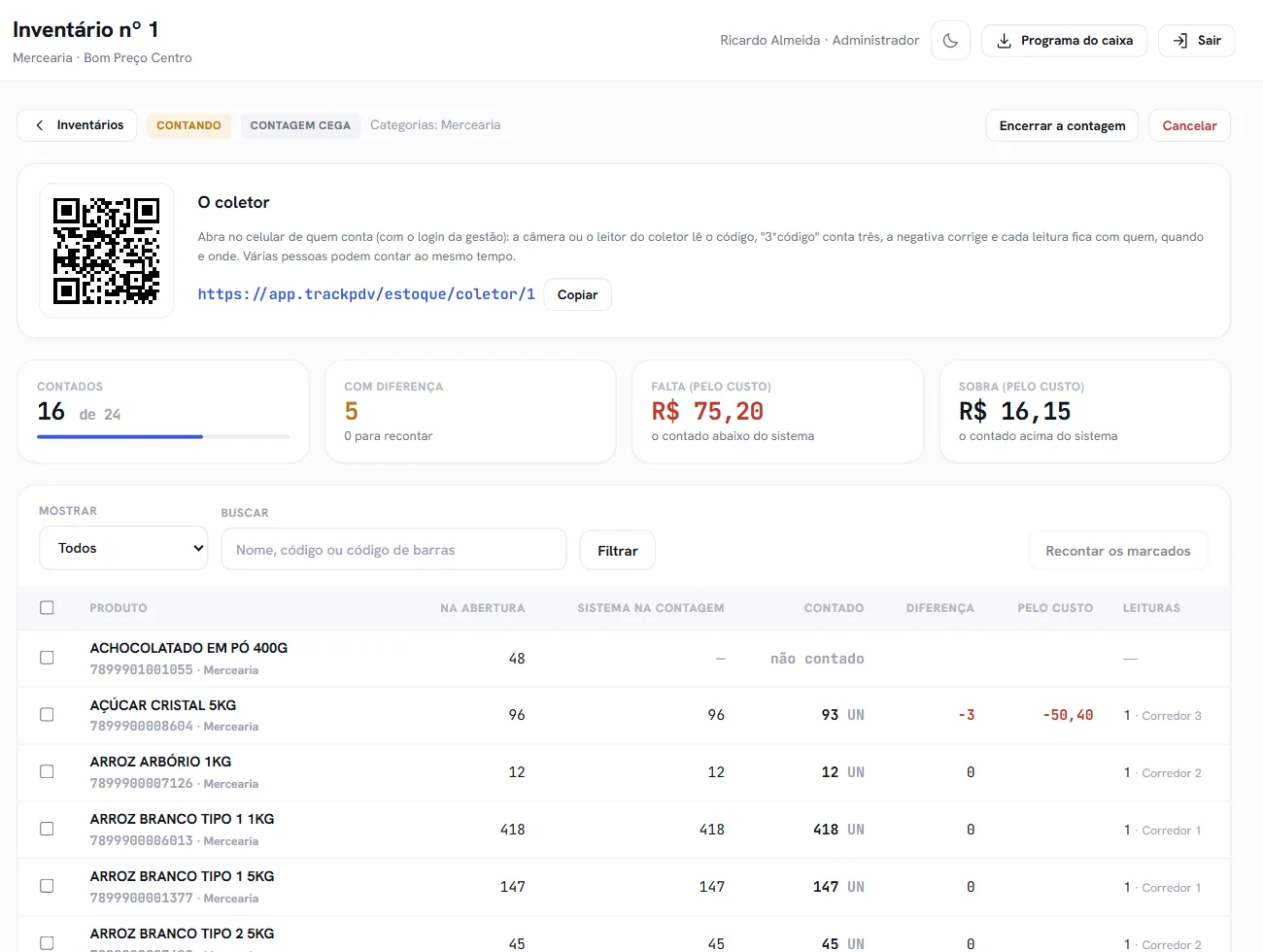Focus the Buscar product search field
This screenshot has height=952, width=1263.
[x=393, y=550]
